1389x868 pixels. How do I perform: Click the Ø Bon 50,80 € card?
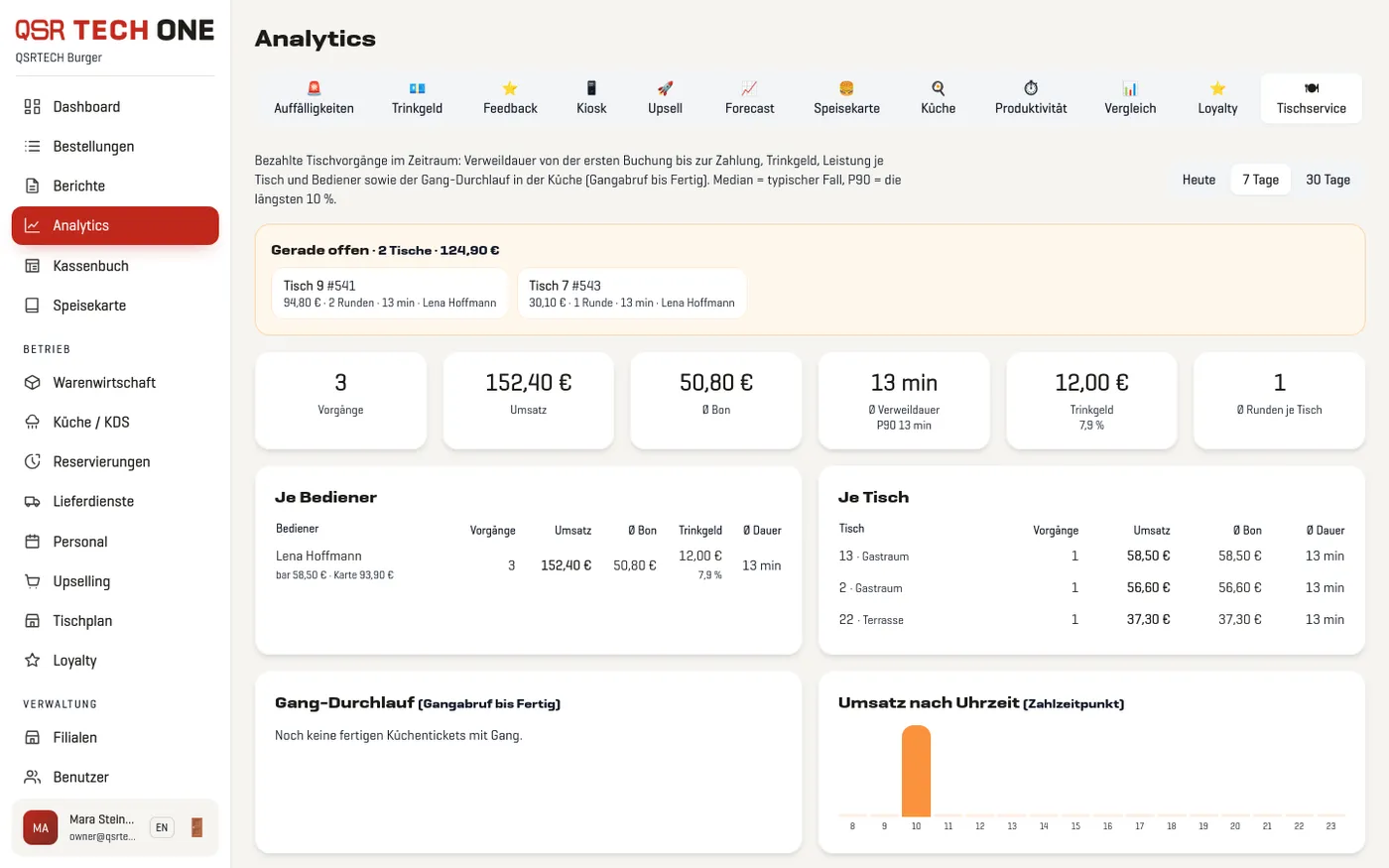pyautogui.click(x=716, y=401)
